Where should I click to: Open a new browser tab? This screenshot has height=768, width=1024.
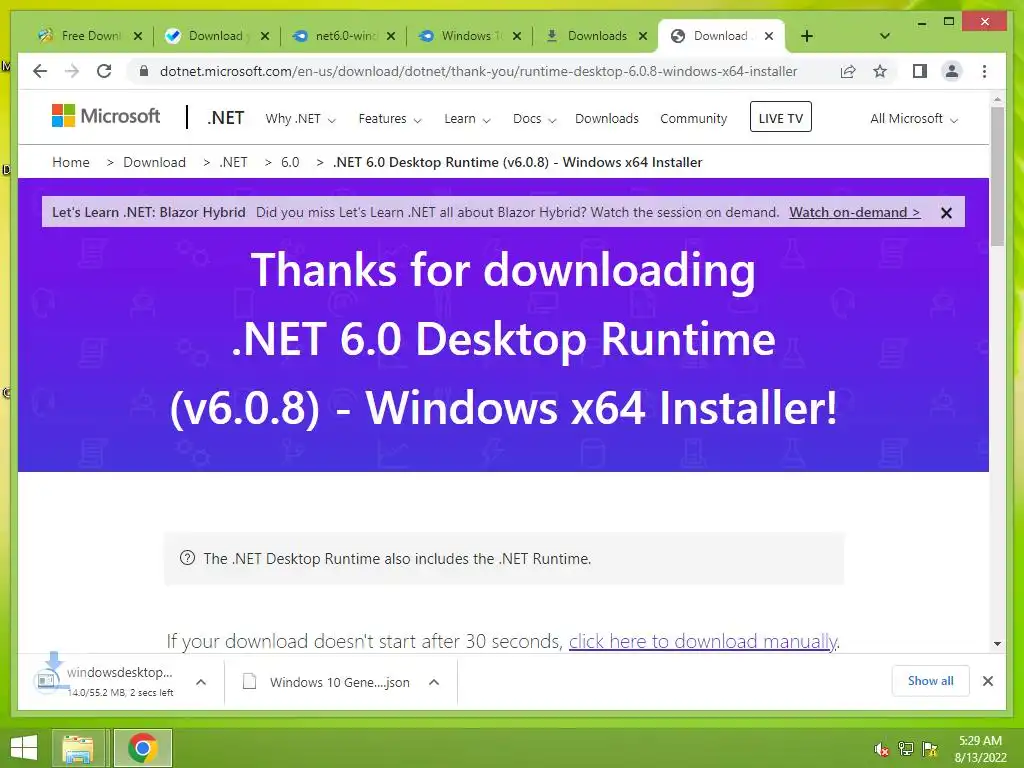807,36
